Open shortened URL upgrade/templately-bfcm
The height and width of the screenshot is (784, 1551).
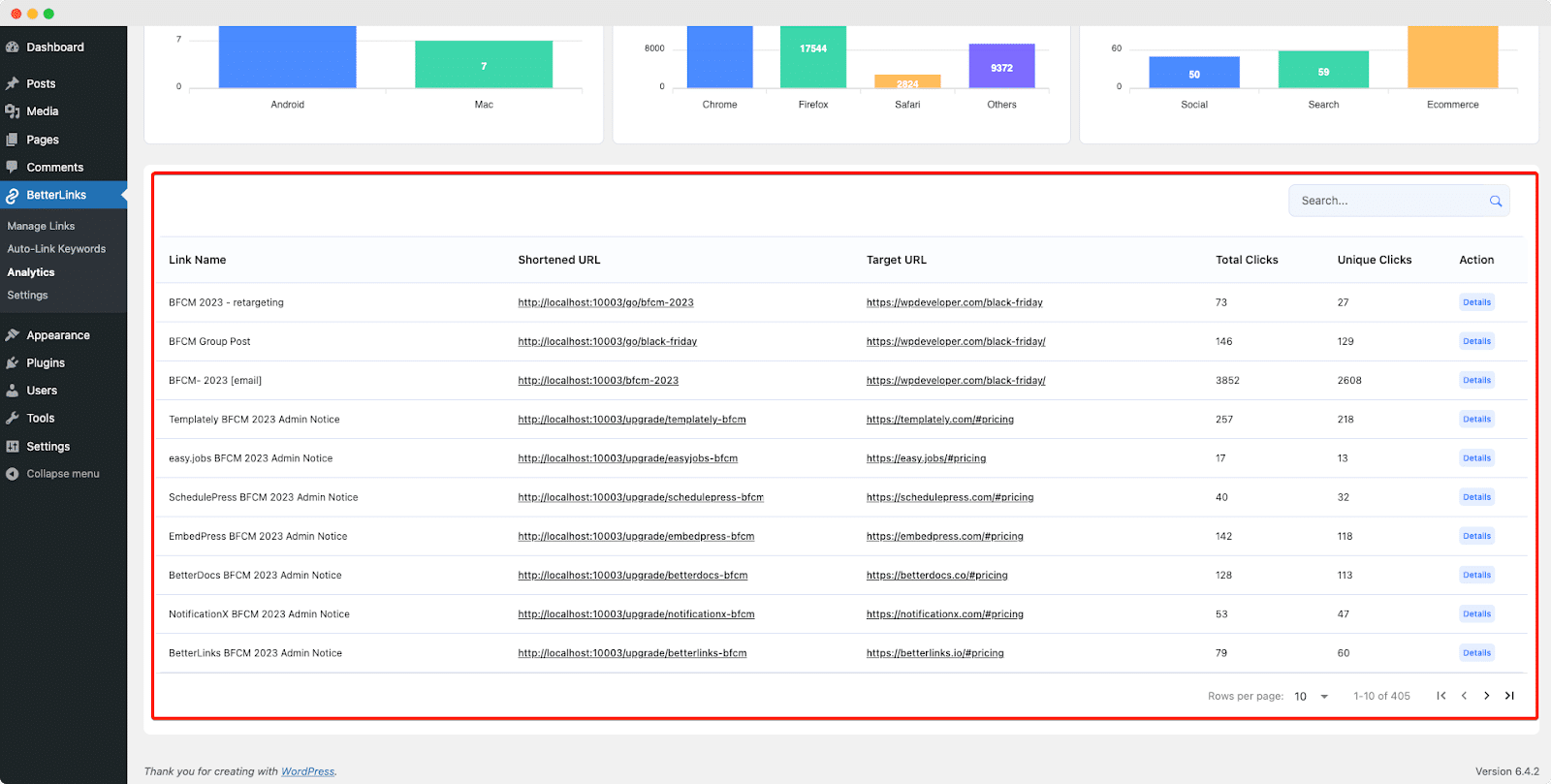632,420
